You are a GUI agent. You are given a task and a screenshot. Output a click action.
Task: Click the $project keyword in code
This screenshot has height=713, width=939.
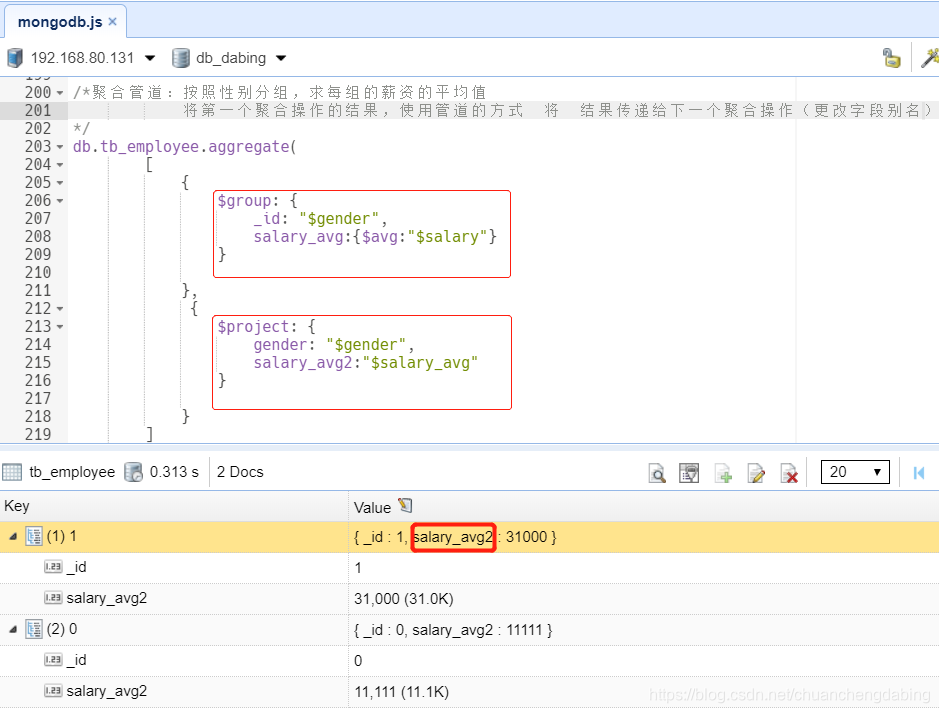click(x=253, y=327)
